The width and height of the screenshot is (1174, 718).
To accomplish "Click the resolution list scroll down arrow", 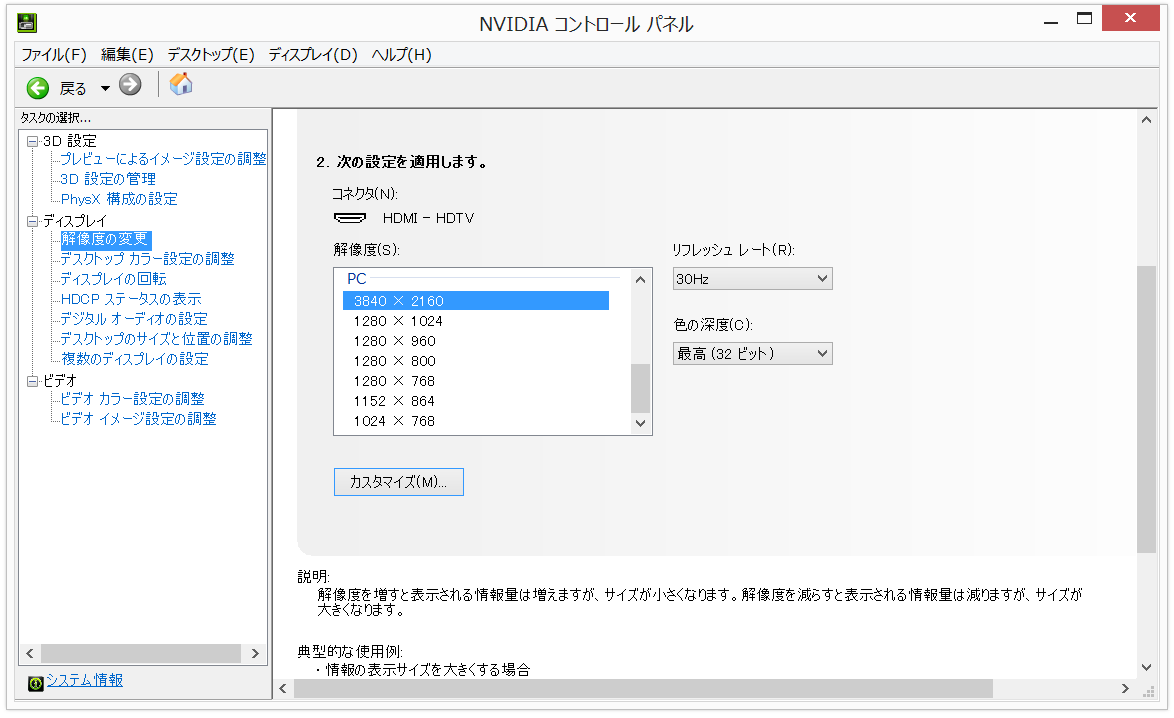I will pos(640,423).
